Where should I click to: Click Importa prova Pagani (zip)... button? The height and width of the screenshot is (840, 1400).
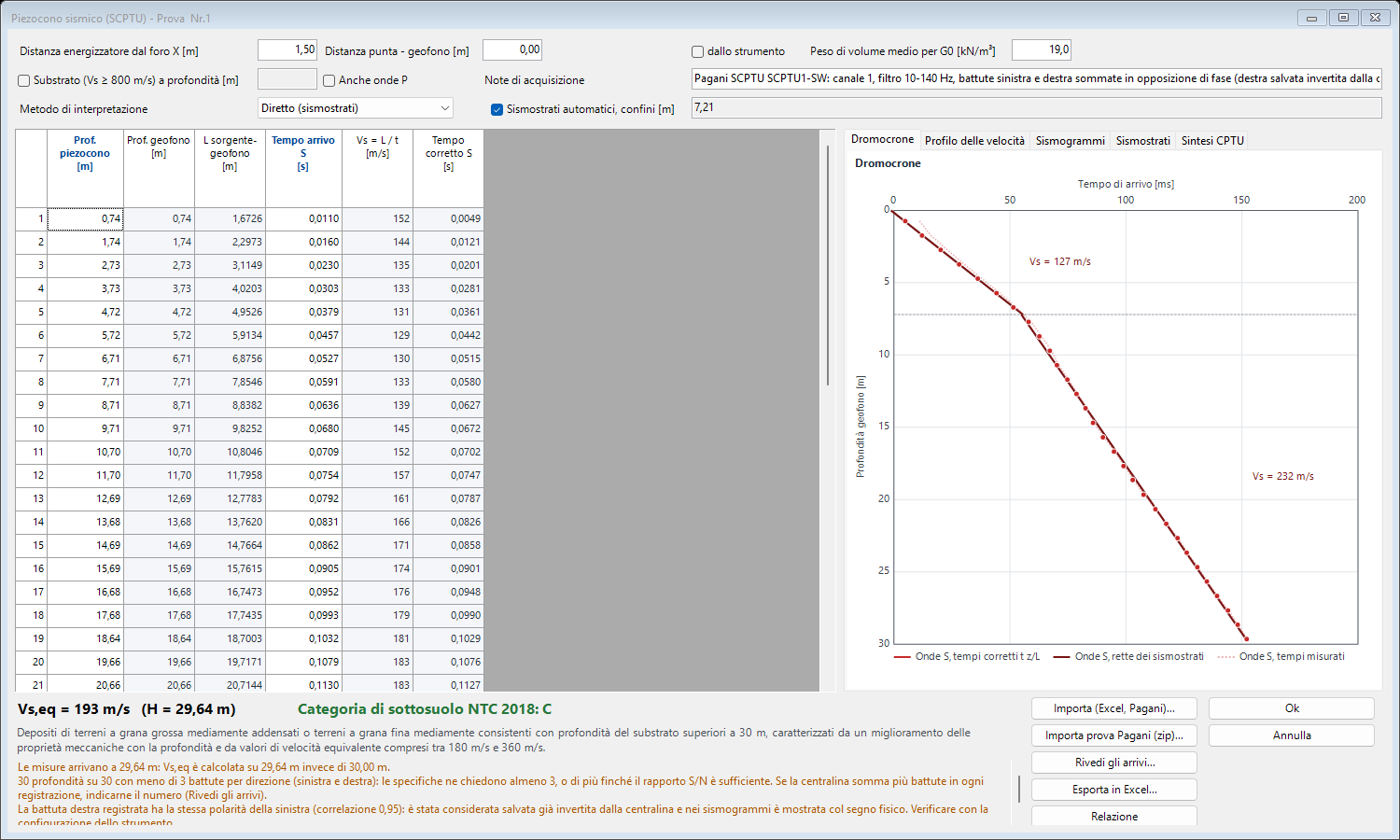[1114, 735]
